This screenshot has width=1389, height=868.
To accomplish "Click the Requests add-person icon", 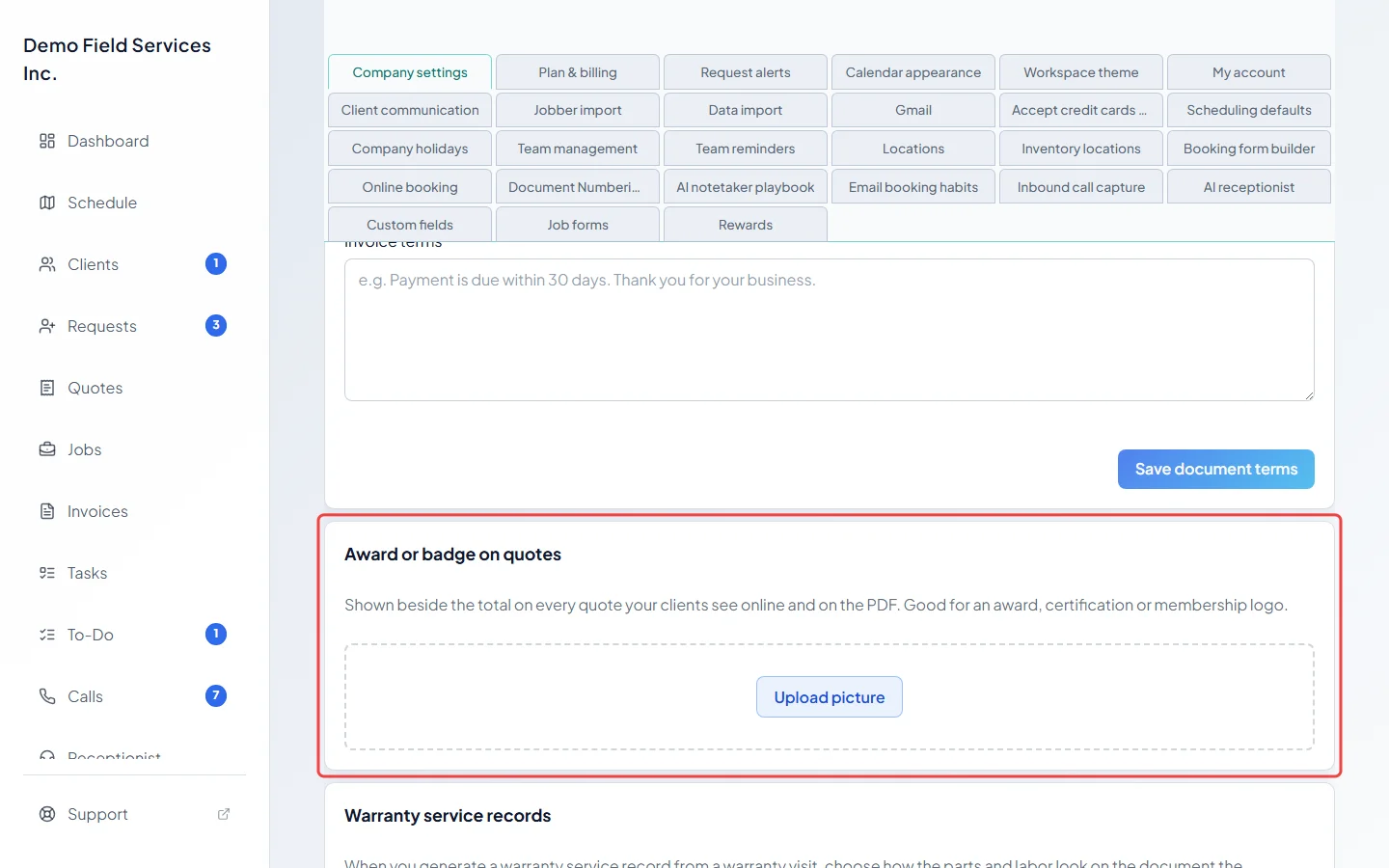I will point(47,326).
